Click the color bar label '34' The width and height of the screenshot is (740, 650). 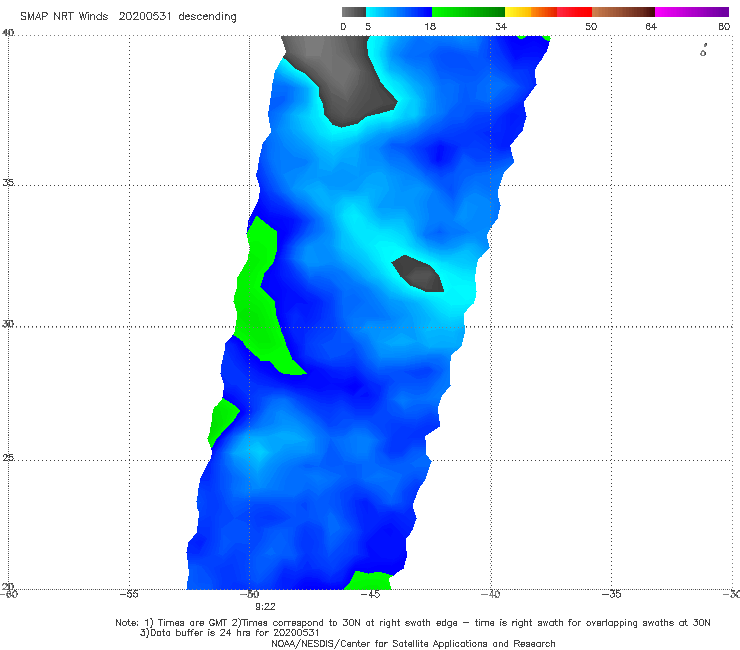[501, 27]
